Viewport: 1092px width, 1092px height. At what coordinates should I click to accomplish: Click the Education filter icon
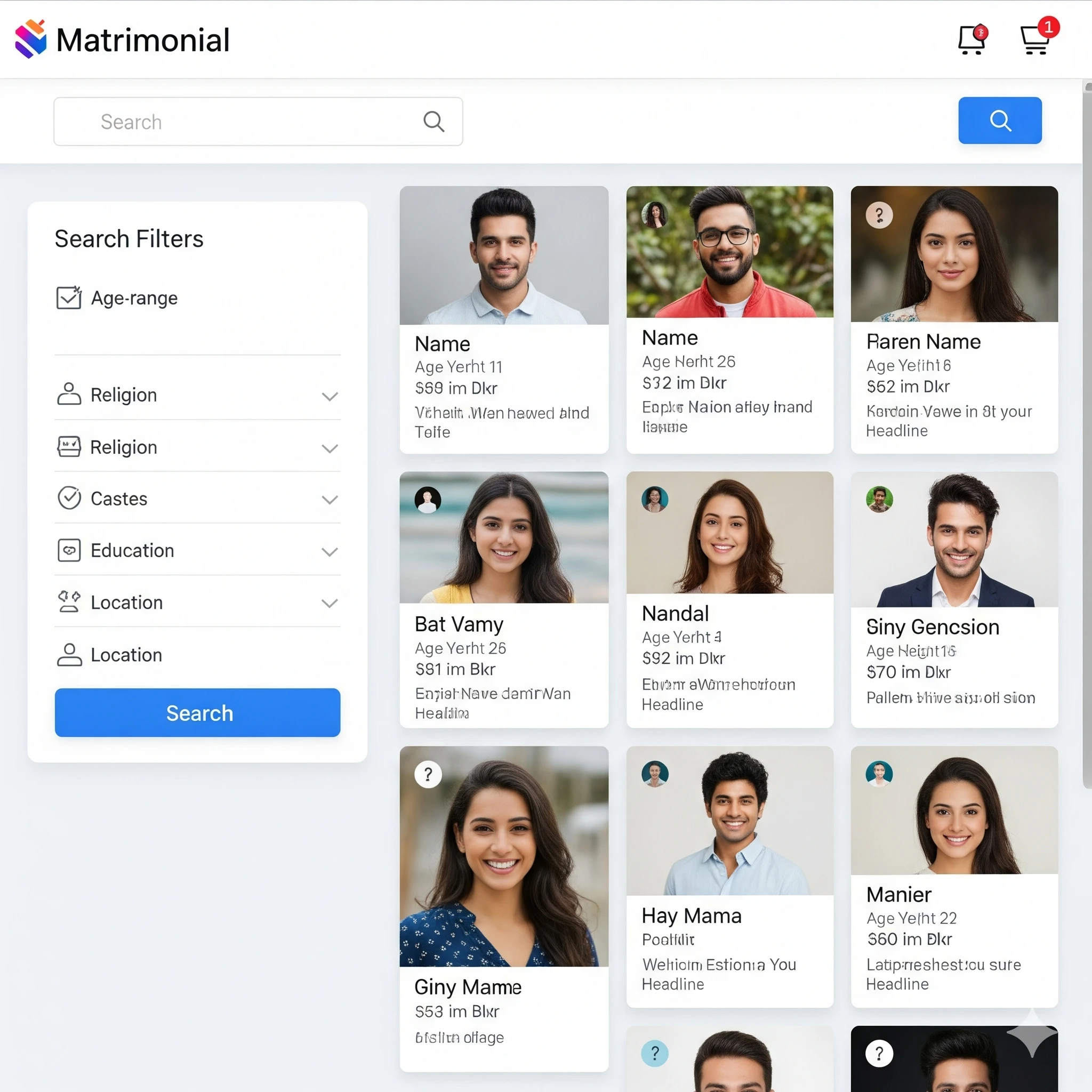[69, 550]
